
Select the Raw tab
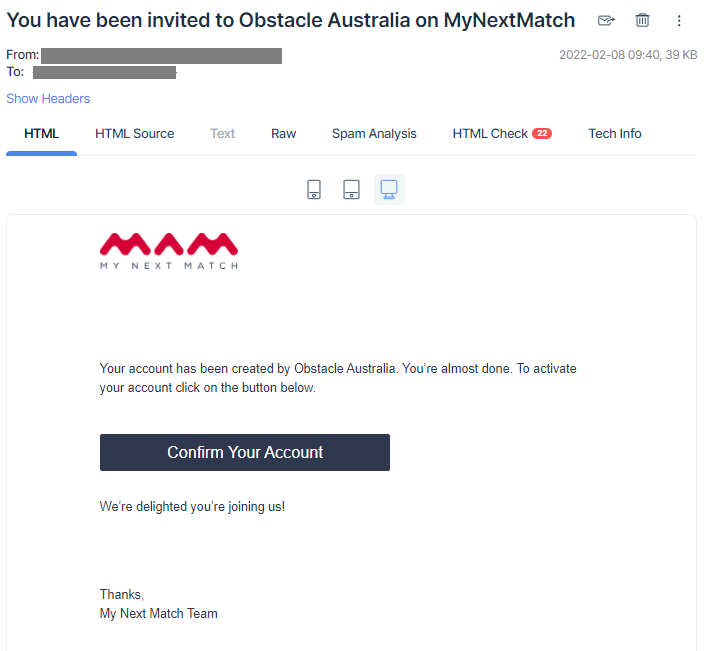coord(283,134)
